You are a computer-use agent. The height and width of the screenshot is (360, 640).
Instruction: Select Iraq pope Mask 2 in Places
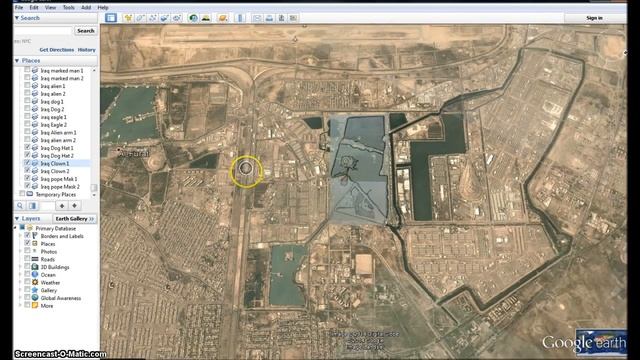click(60, 187)
